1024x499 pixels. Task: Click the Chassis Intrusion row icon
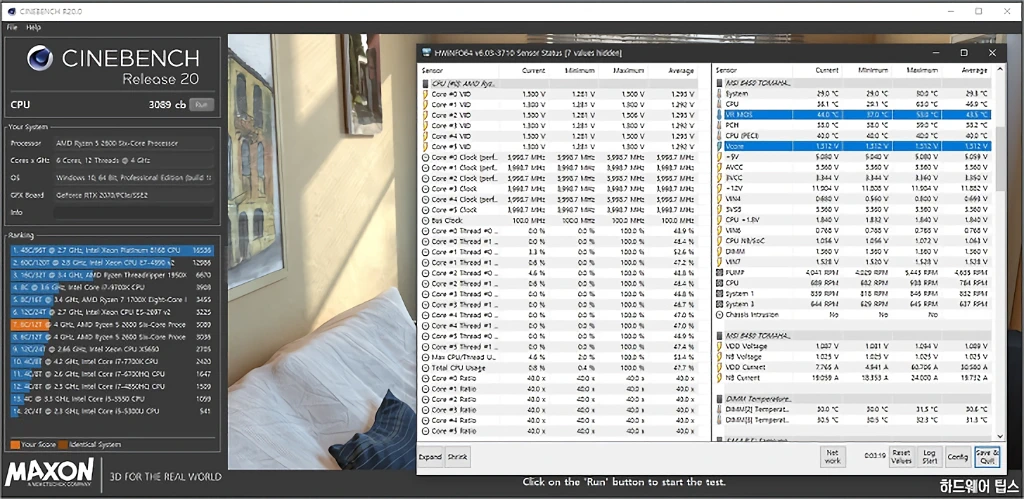[719, 315]
